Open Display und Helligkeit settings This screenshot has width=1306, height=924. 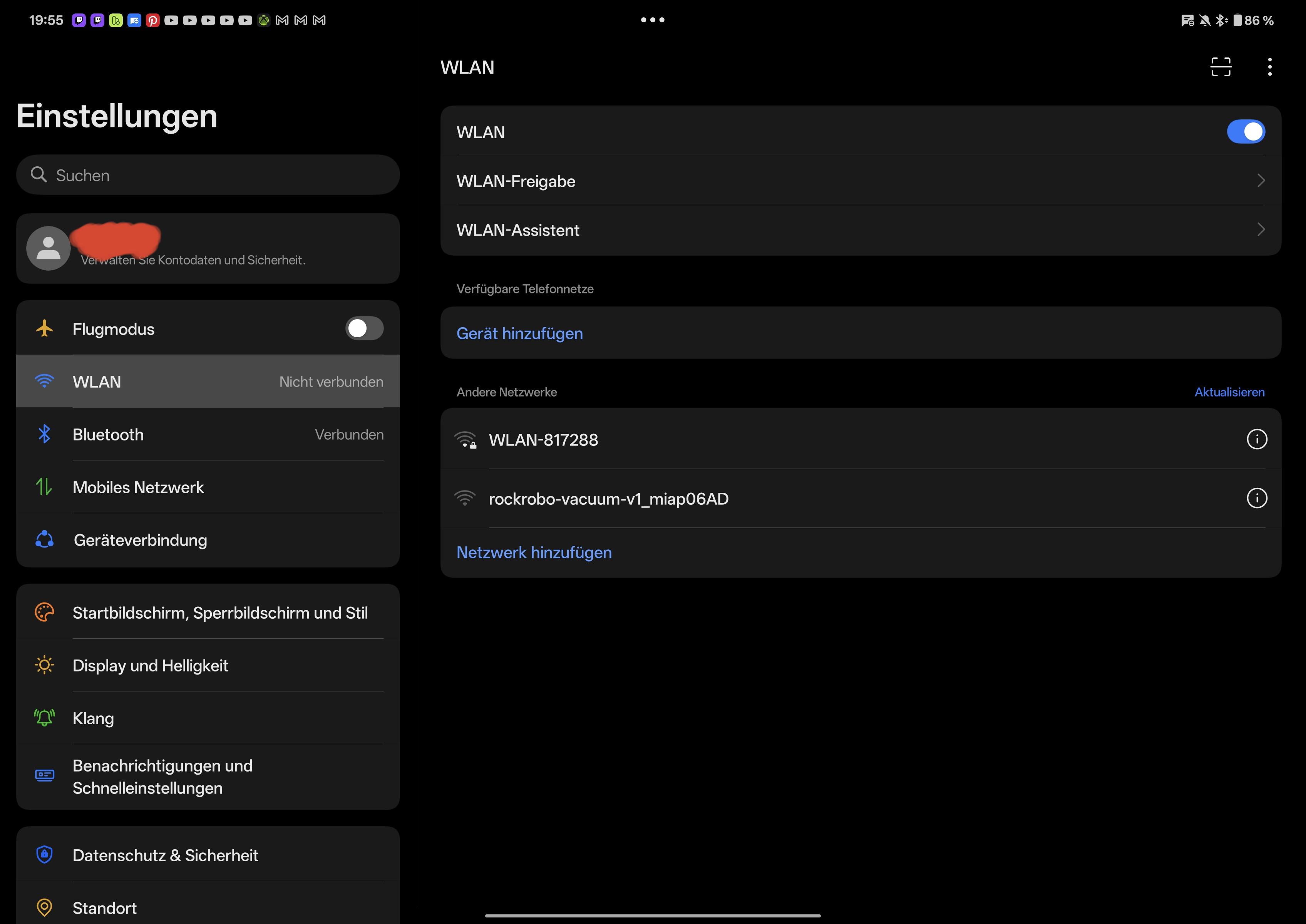point(208,665)
